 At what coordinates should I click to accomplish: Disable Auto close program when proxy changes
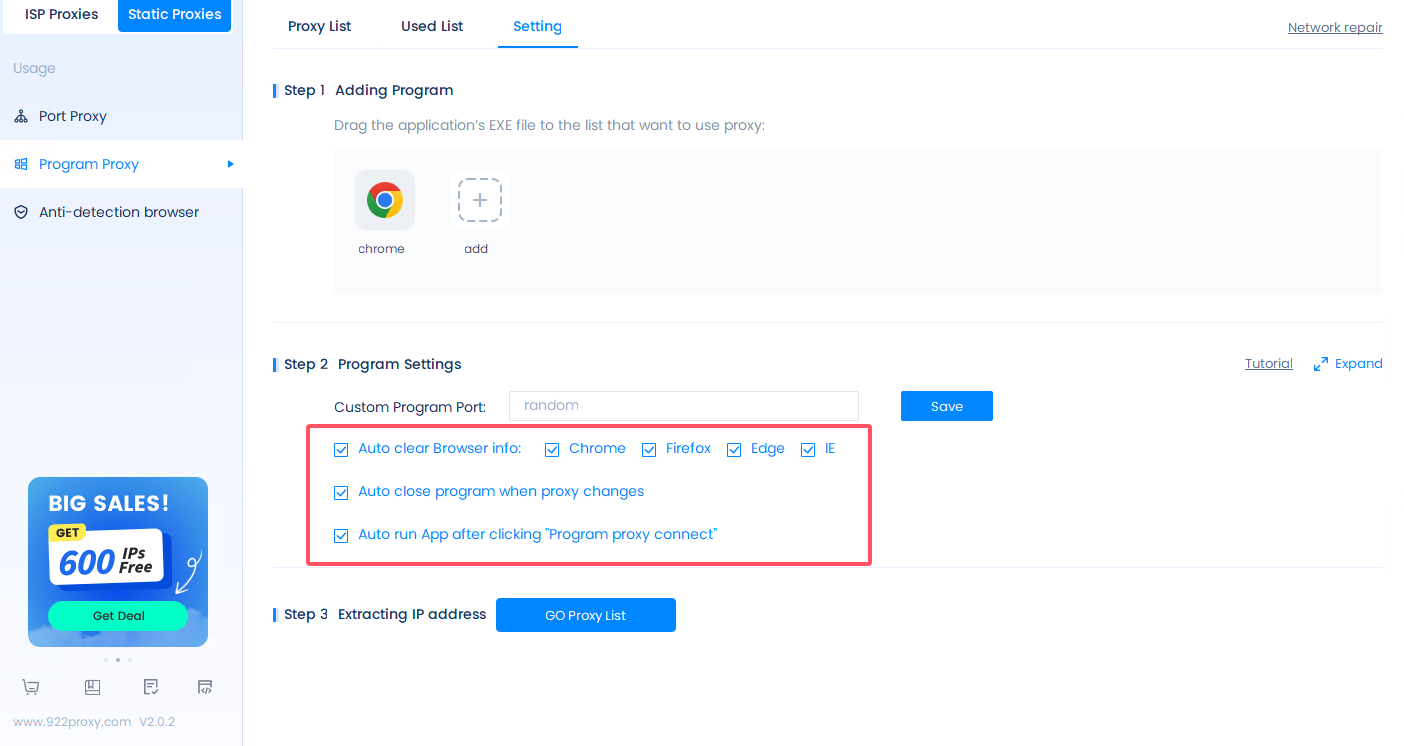(x=341, y=492)
